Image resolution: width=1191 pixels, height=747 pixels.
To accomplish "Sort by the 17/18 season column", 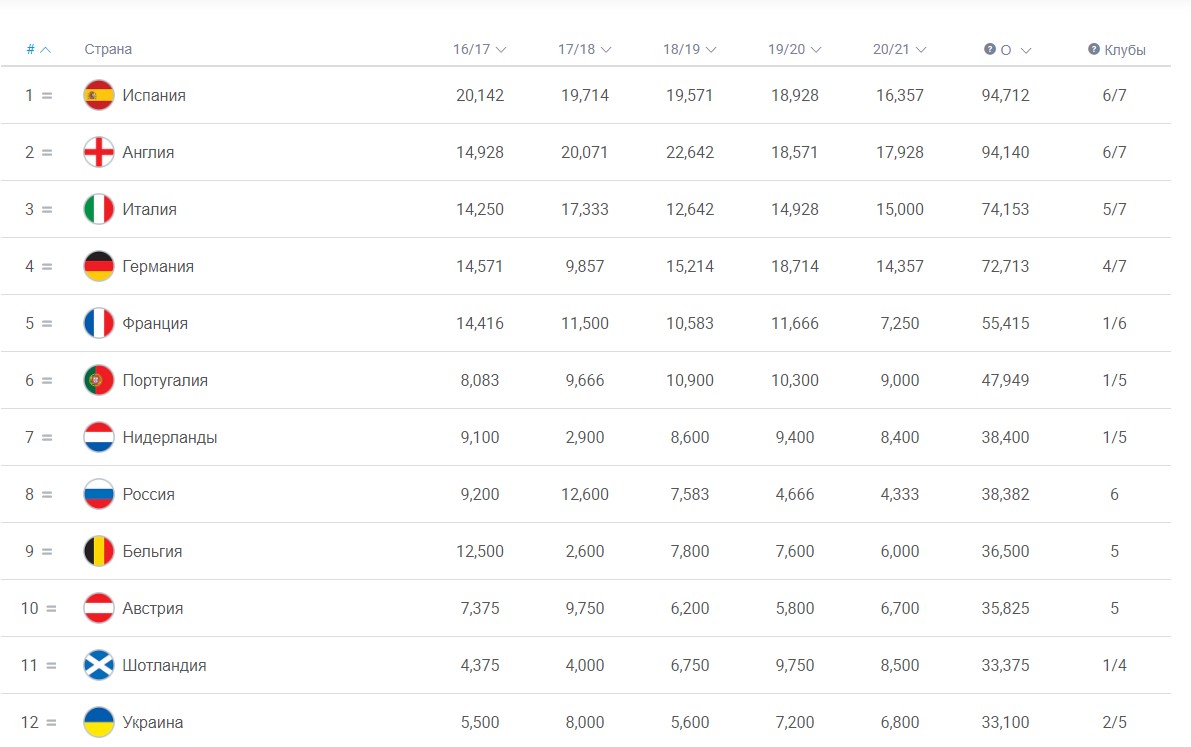I will [x=584, y=49].
